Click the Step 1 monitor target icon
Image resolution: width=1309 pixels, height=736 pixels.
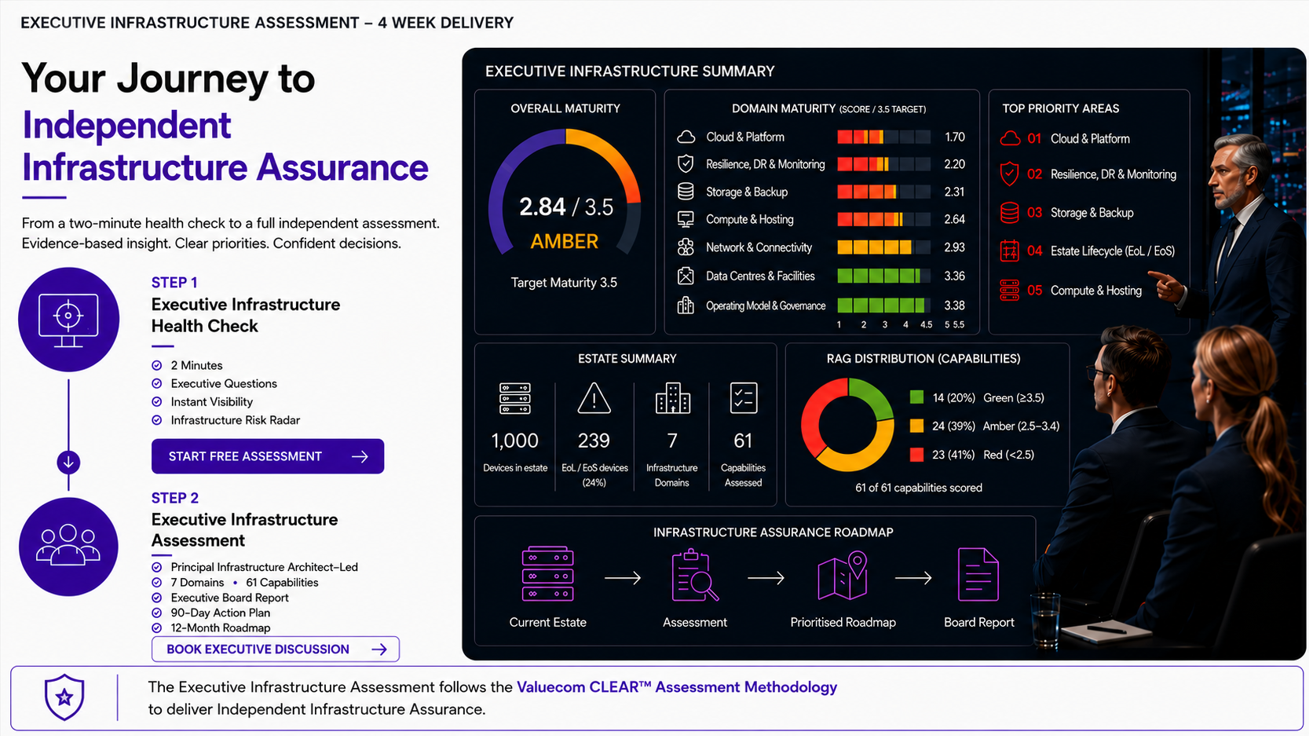click(x=68, y=320)
